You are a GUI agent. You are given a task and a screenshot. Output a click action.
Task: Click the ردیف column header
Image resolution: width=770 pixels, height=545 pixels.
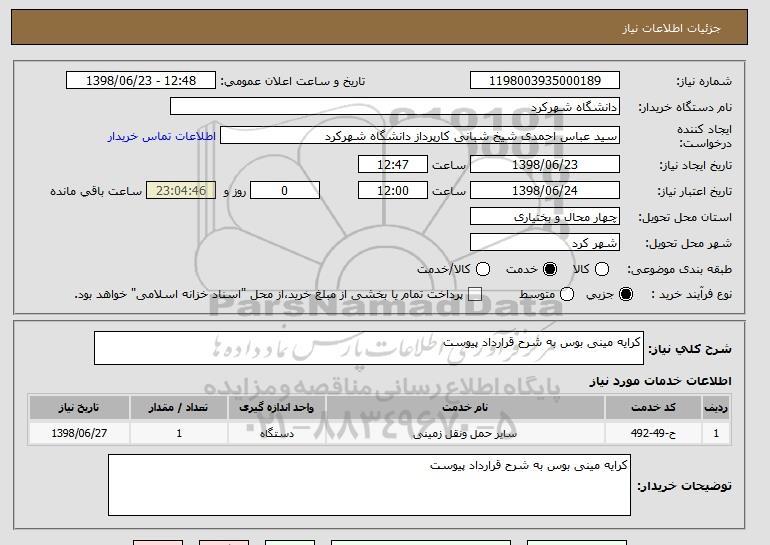click(x=716, y=408)
